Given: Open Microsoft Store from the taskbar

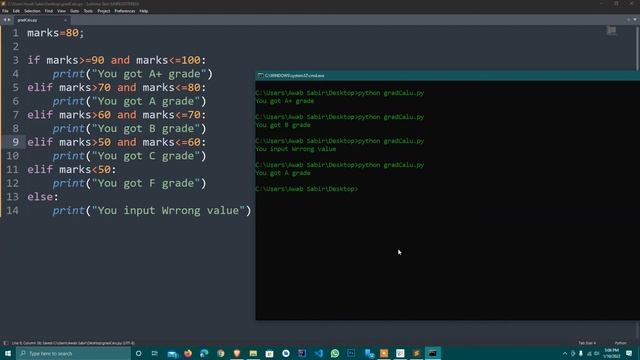Looking at the screenshot, I should pyautogui.click(x=269, y=353).
